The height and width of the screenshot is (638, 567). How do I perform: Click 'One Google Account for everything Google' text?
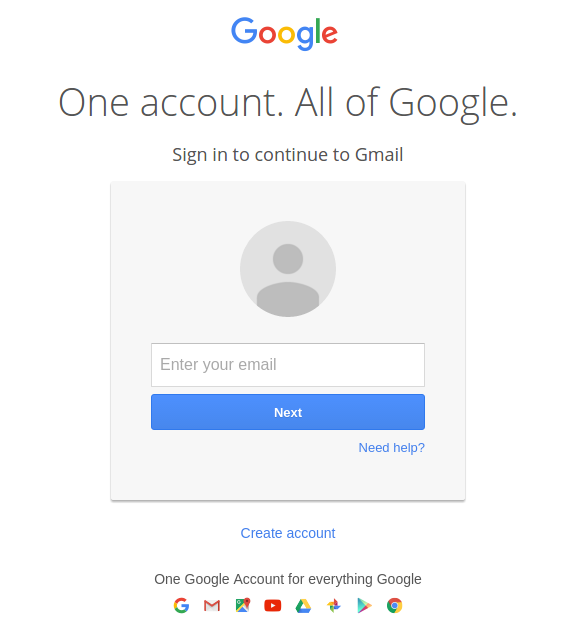(288, 579)
